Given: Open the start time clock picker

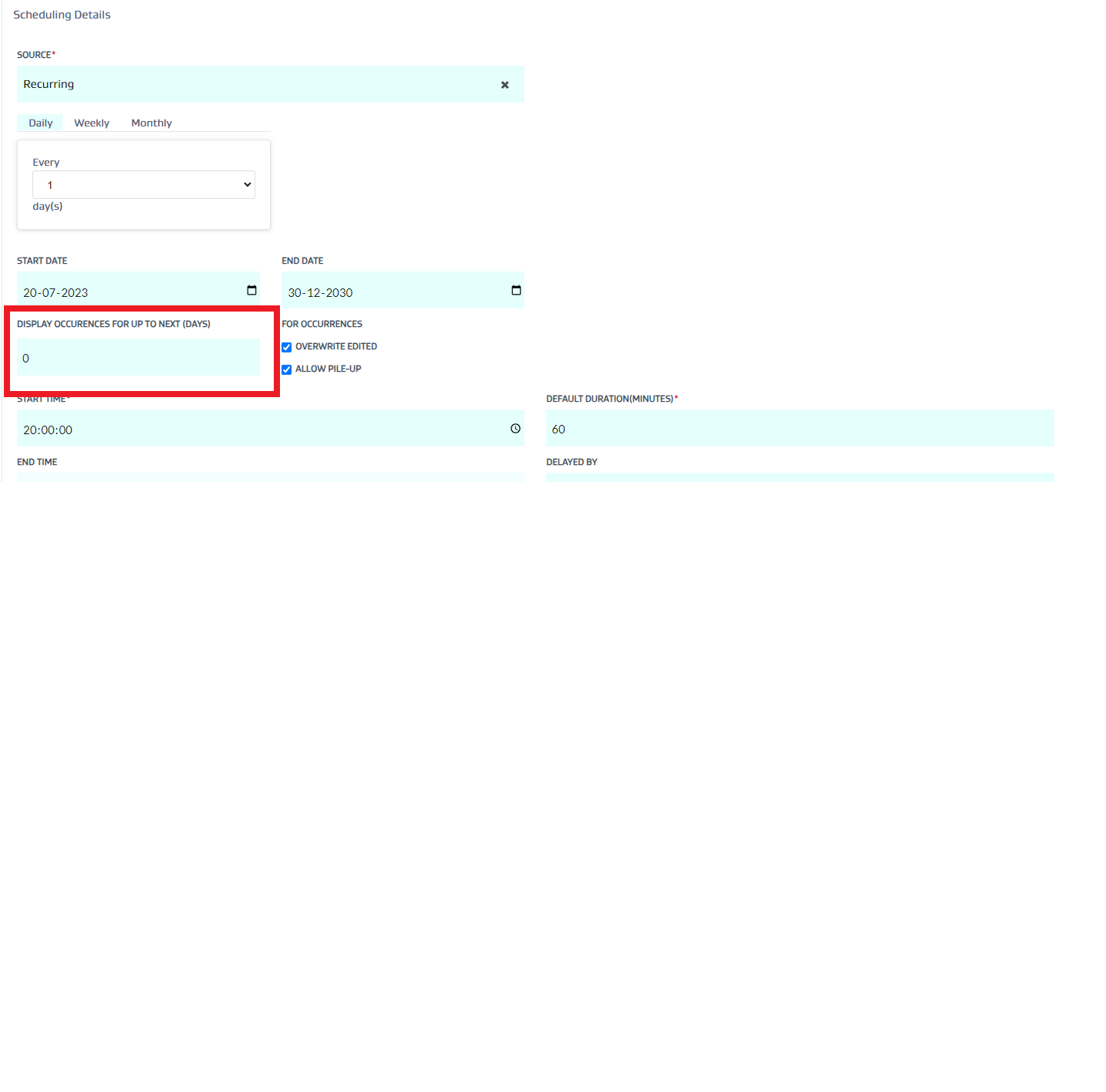Looking at the screenshot, I should click(515, 429).
